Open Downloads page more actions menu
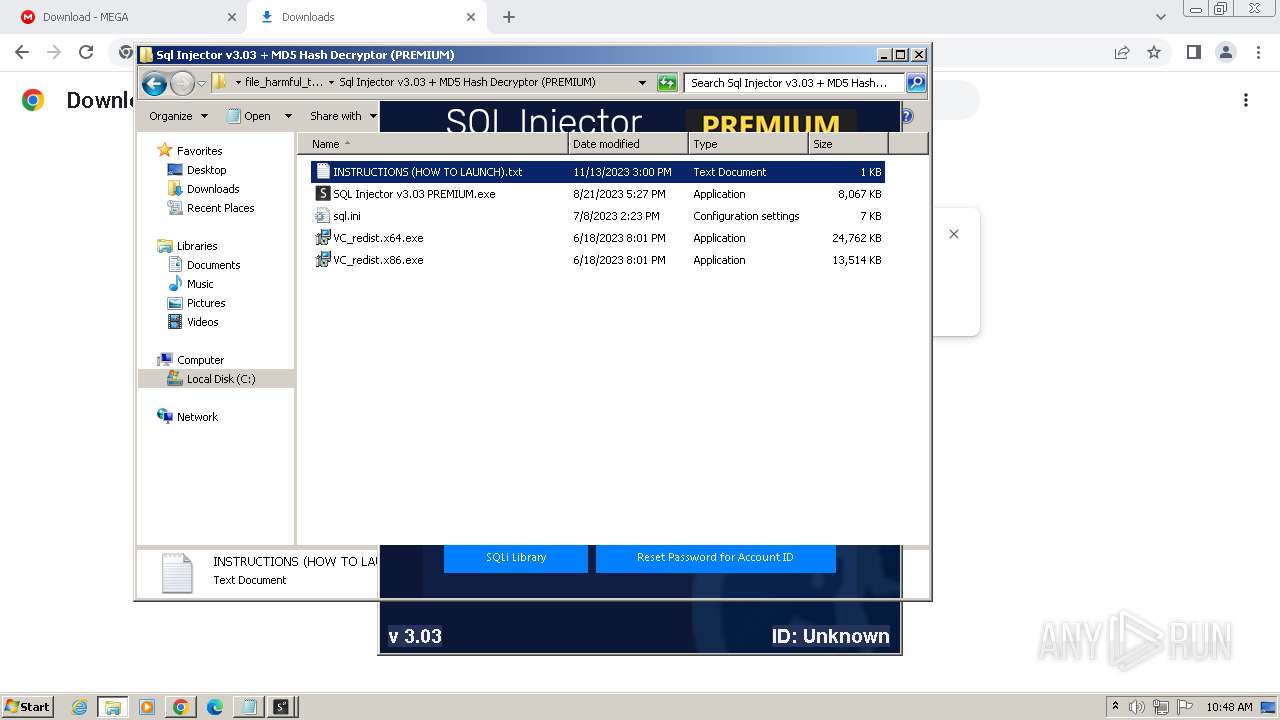The height and width of the screenshot is (720, 1280). [1246, 100]
